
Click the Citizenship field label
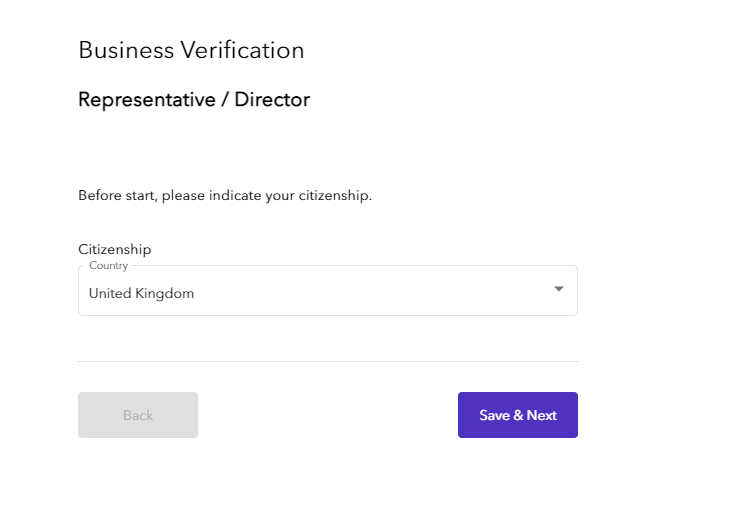pos(115,249)
